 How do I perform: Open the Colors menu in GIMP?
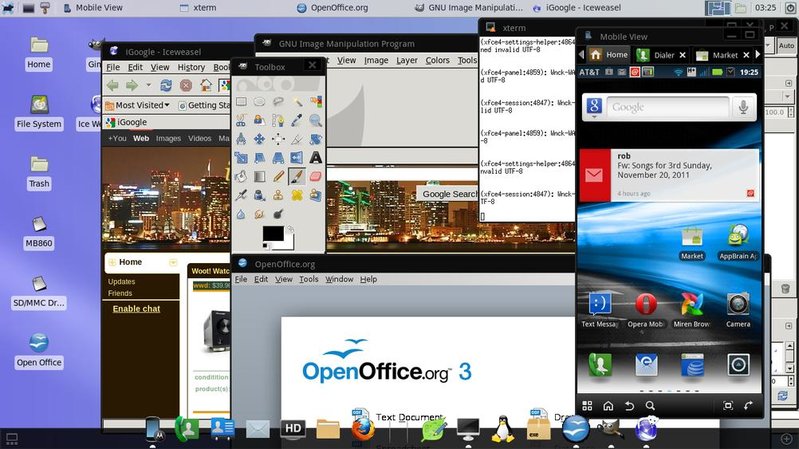(x=437, y=60)
